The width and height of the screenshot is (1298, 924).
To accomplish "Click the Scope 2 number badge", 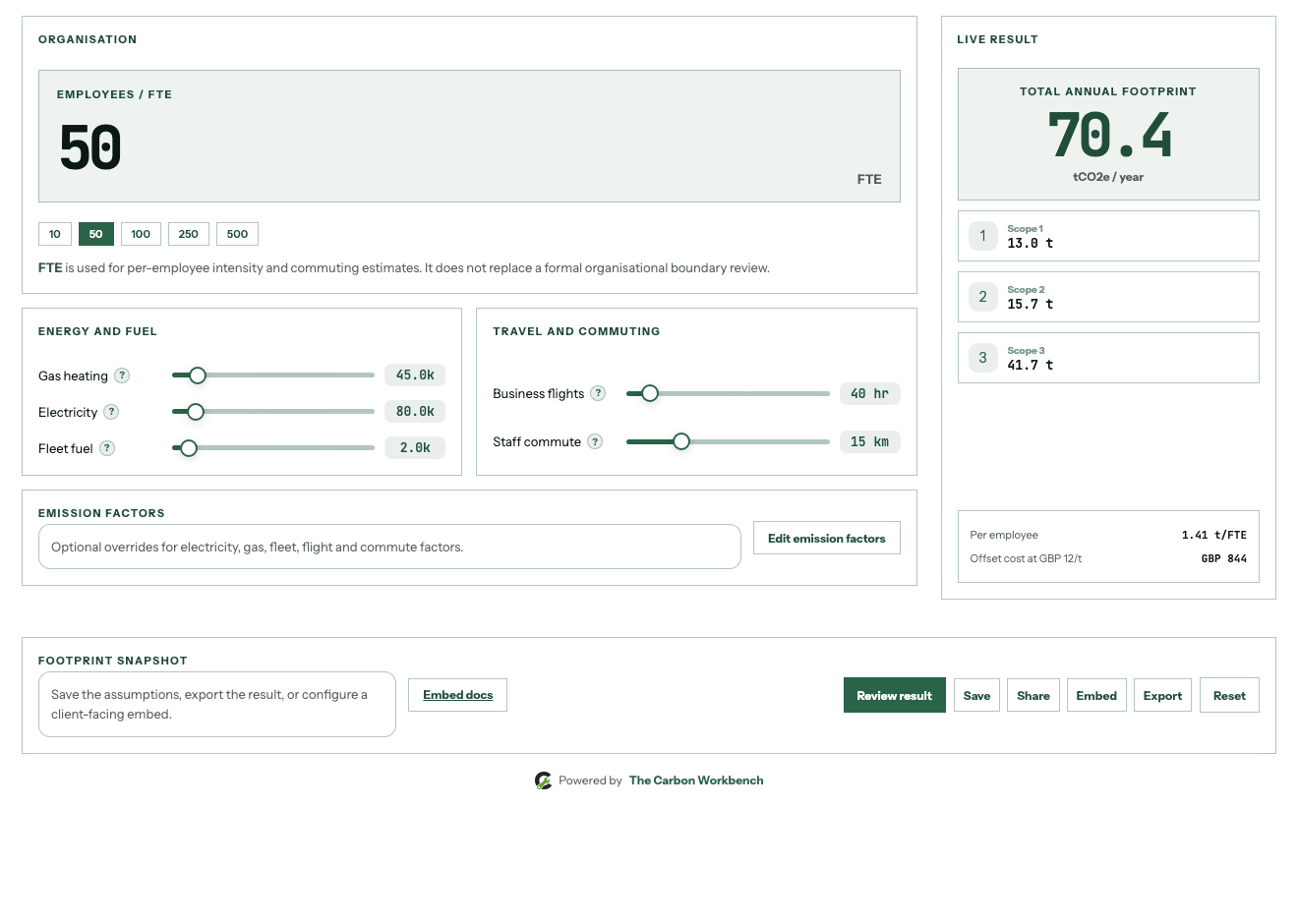I will (982, 297).
